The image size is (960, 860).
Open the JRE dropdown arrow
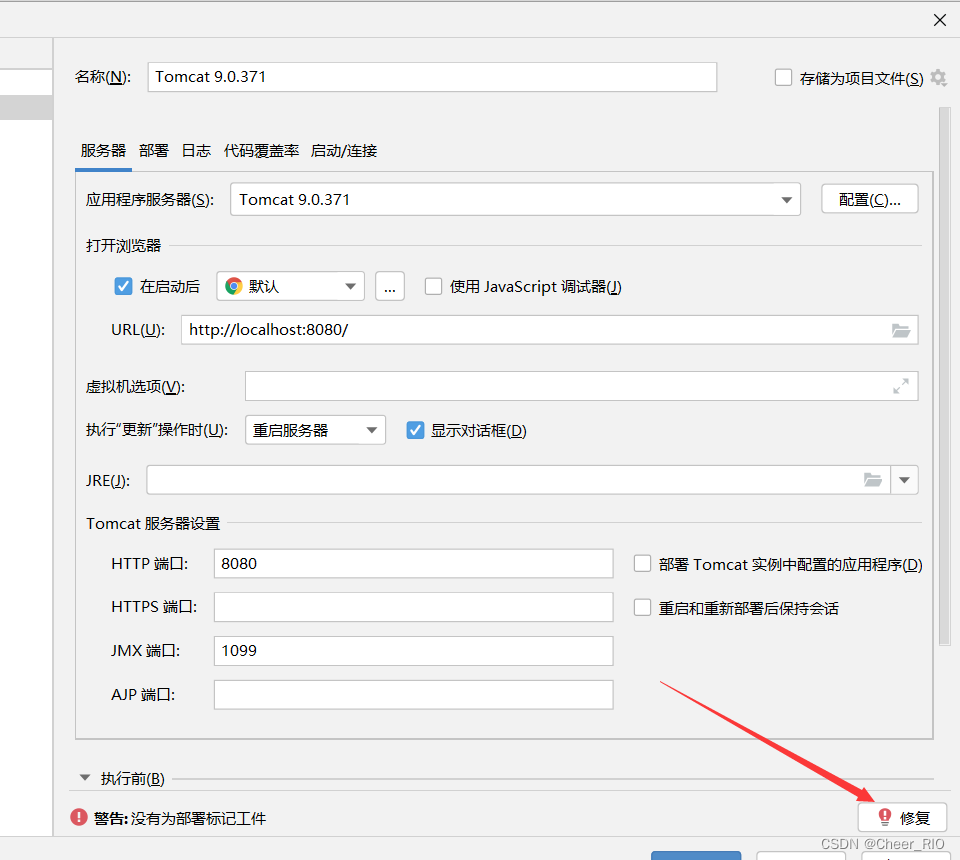(x=904, y=480)
